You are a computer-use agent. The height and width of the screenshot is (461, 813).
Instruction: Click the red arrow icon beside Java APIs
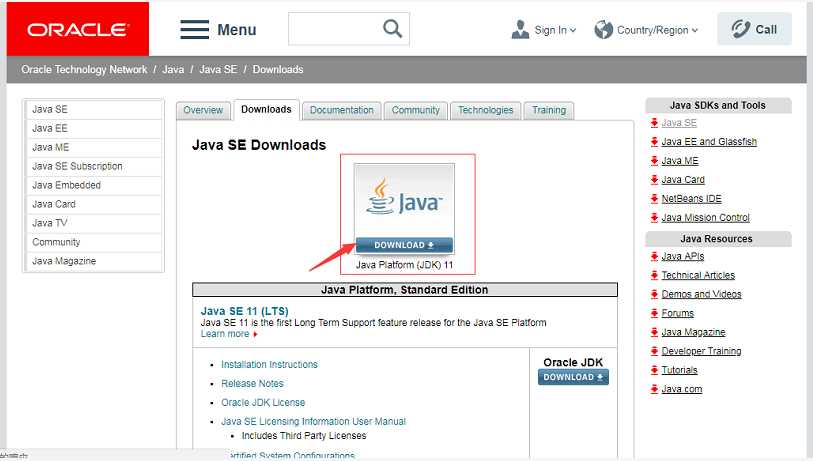[x=654, y=256]
